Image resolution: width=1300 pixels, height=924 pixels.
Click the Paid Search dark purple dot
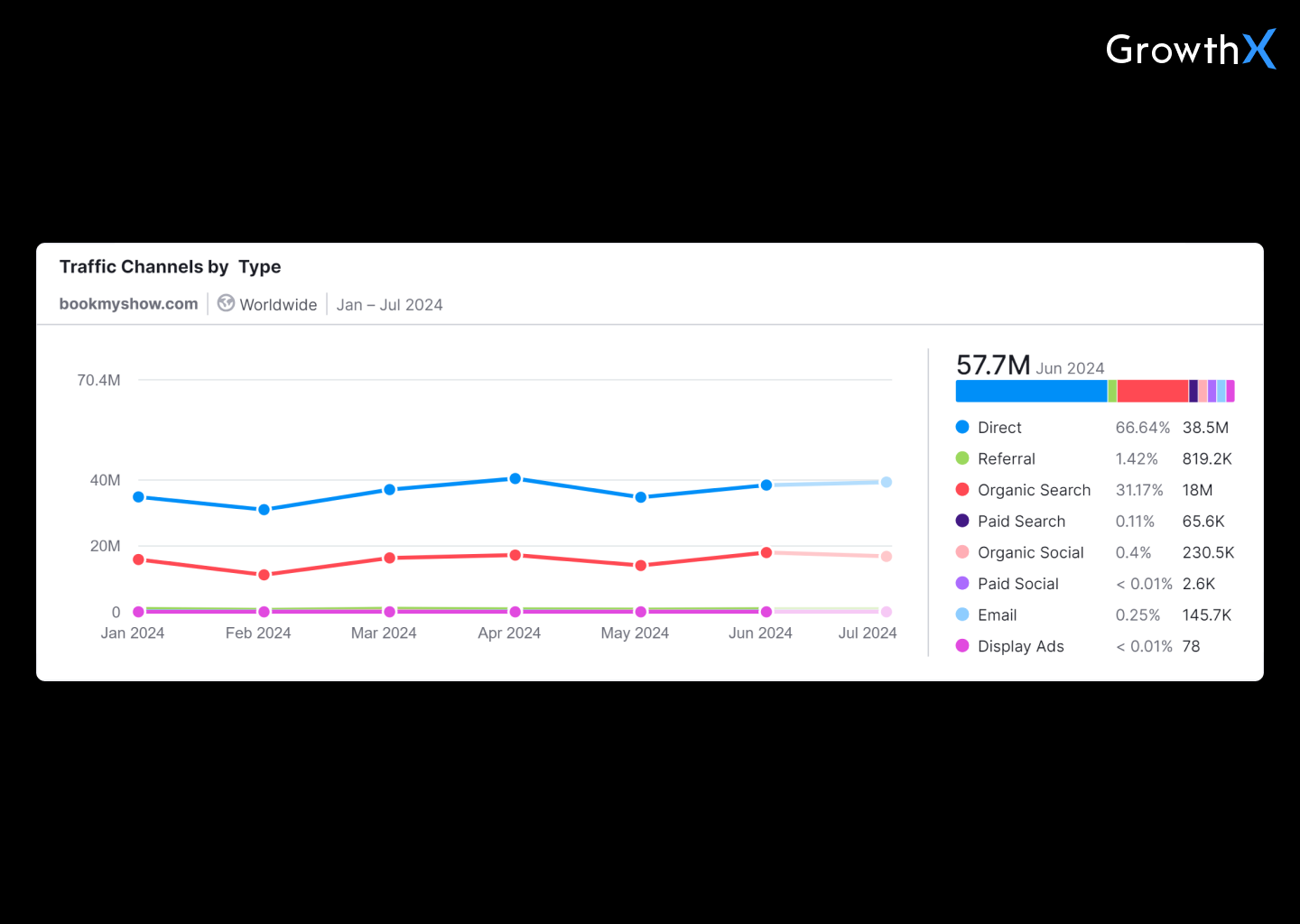point(962,521)
